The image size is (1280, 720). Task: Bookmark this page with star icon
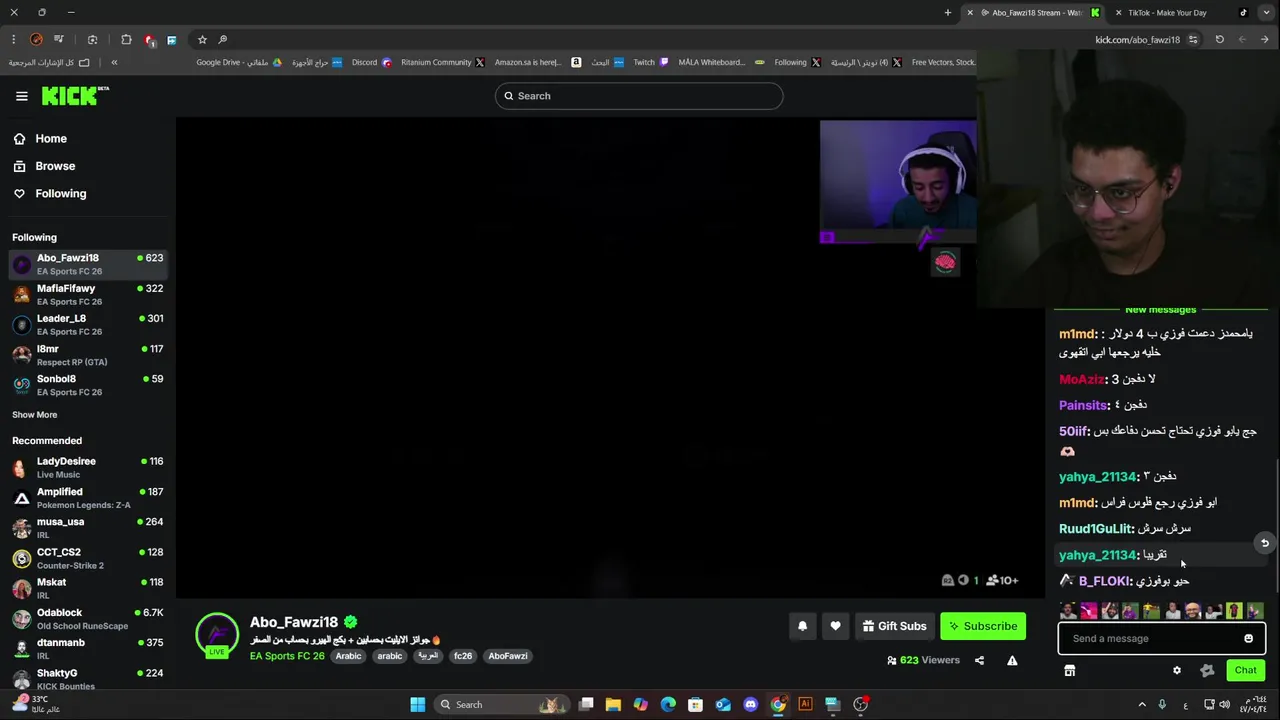202,39
